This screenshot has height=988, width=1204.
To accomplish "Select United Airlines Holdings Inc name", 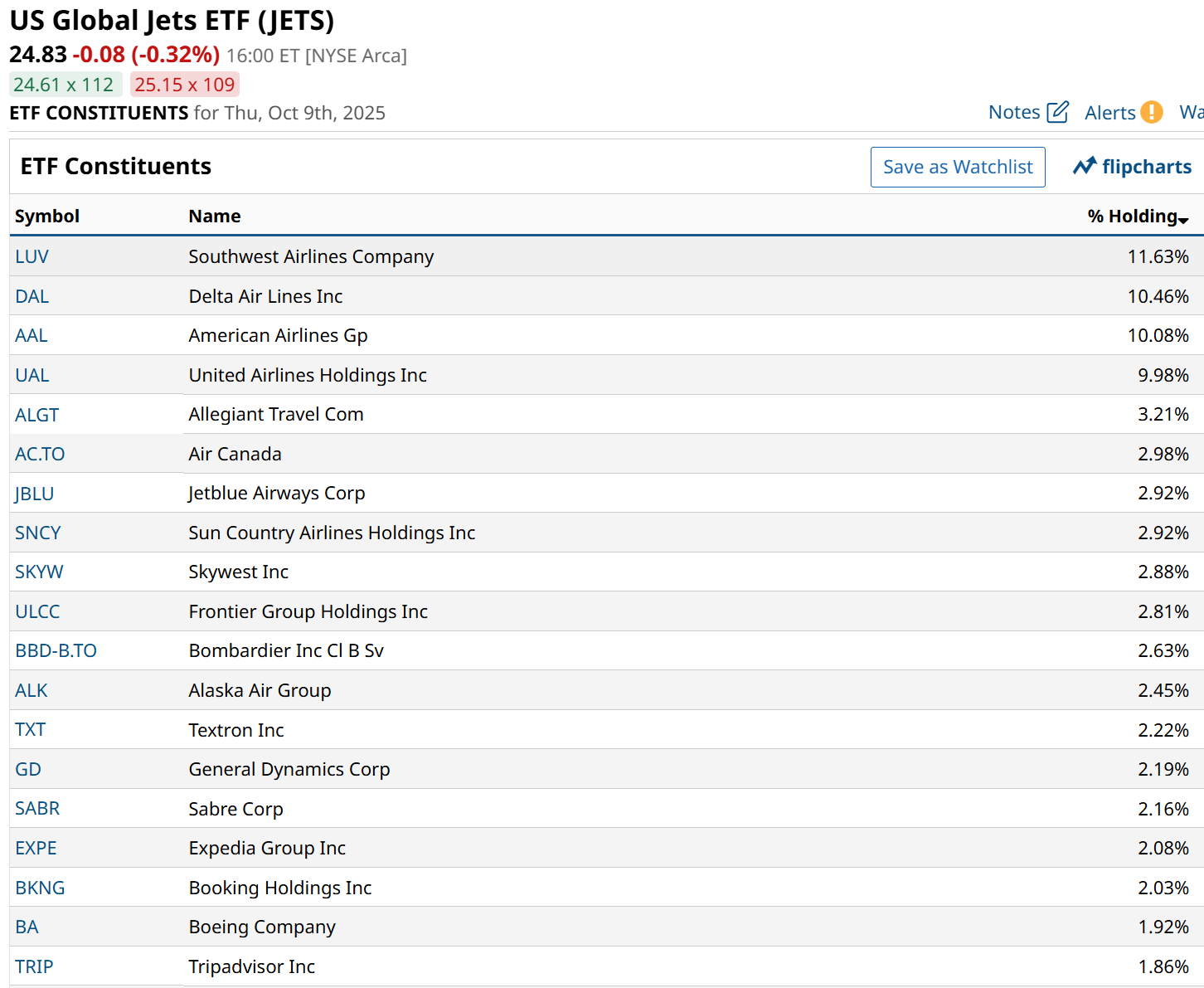I will pyautogui.click(x=308, y=375).
